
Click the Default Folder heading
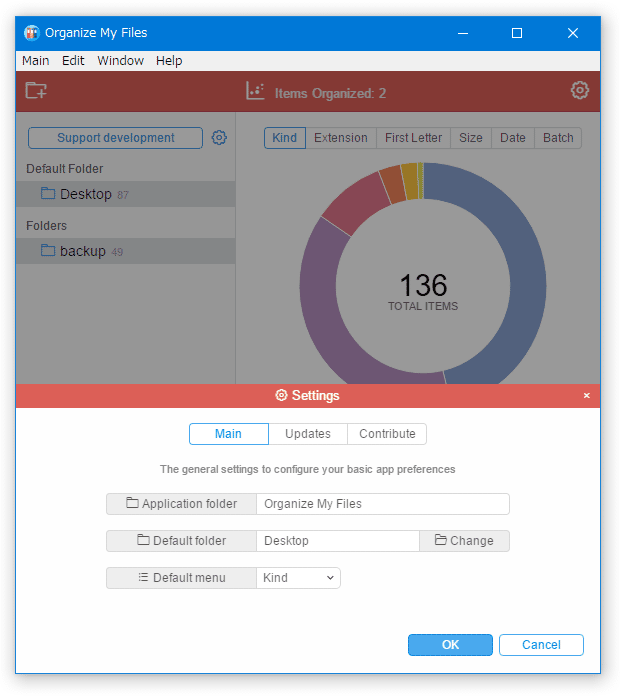coord(65,169)
